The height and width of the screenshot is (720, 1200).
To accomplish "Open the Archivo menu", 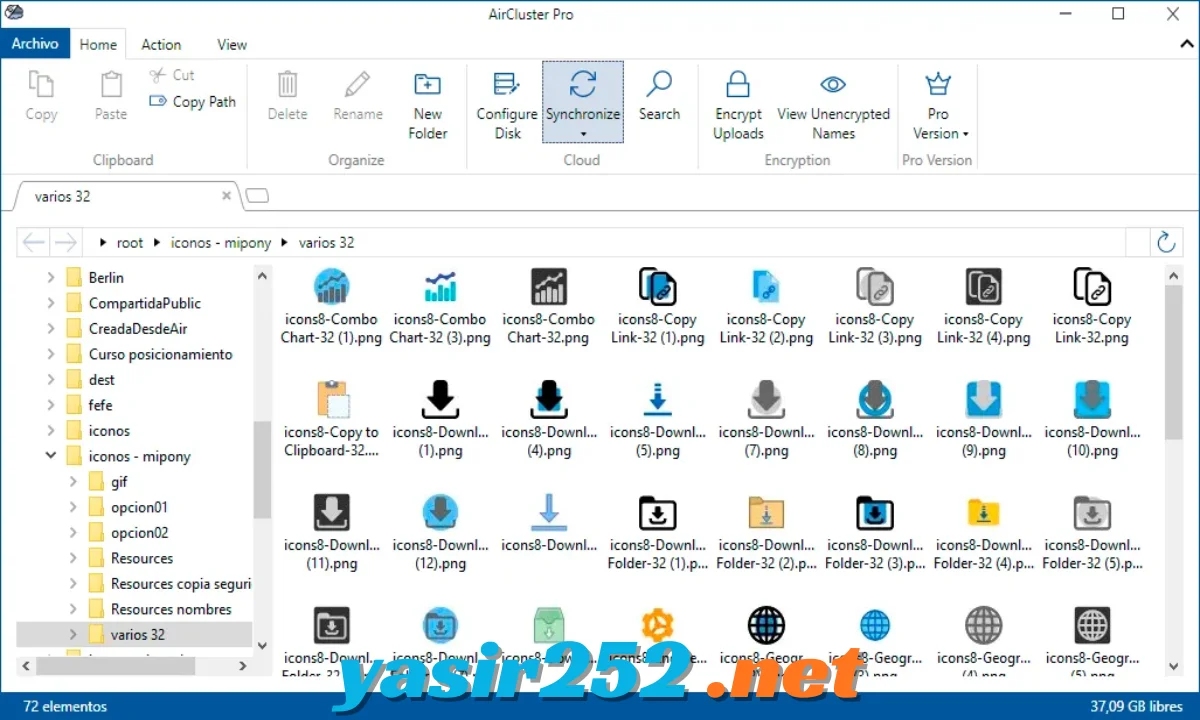I will [35, 44].
